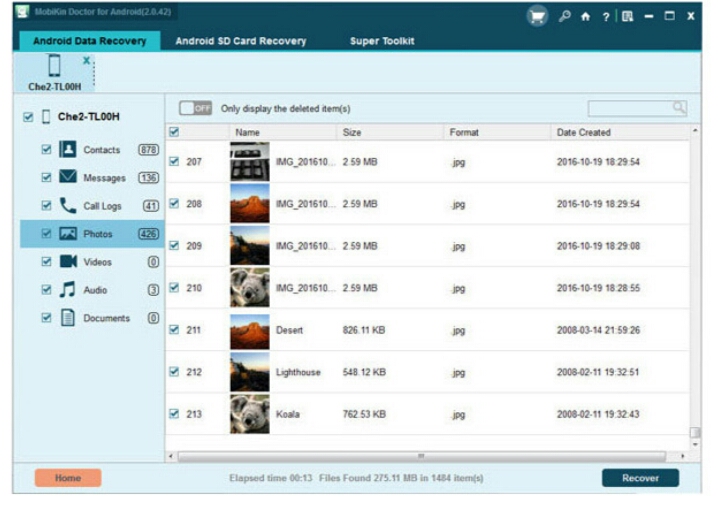Viewport: 720px width, 505px height.
Task: Close the Che2-TL00H device tab
Action: click(x=86, y=61)
